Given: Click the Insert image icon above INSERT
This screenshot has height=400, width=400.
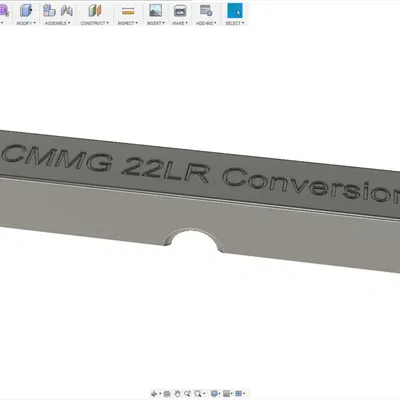Looking at the screenshot, I should (155, 10).
